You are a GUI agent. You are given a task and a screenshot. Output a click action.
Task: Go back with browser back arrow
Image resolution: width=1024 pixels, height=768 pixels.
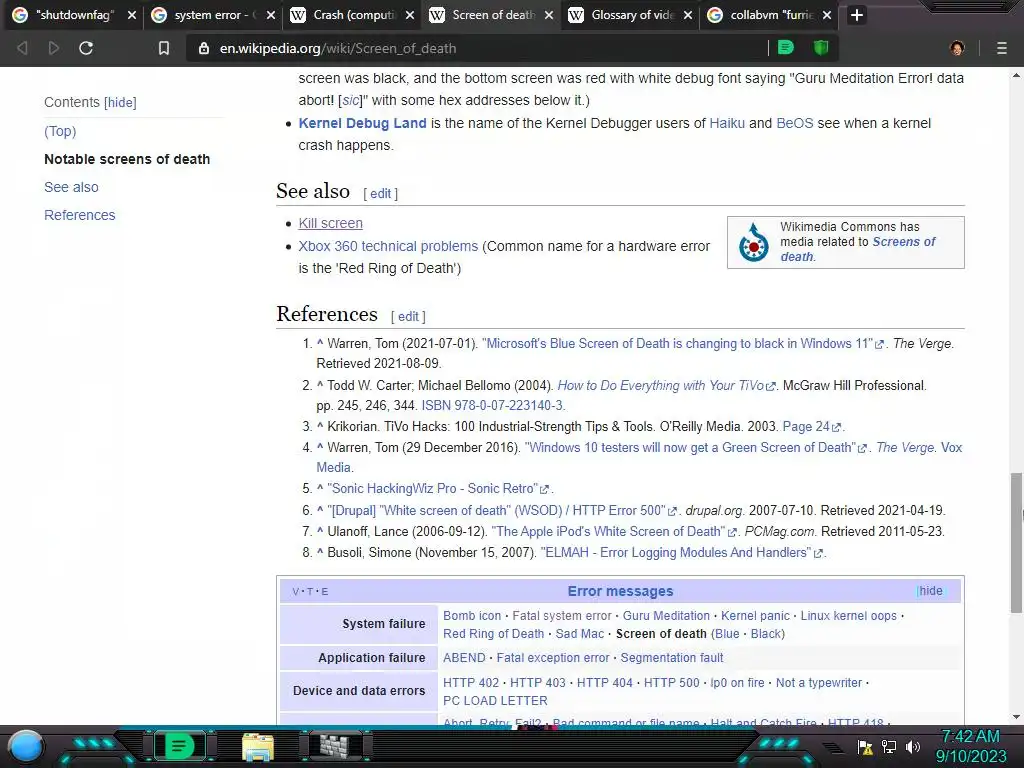tap(22, 48)
